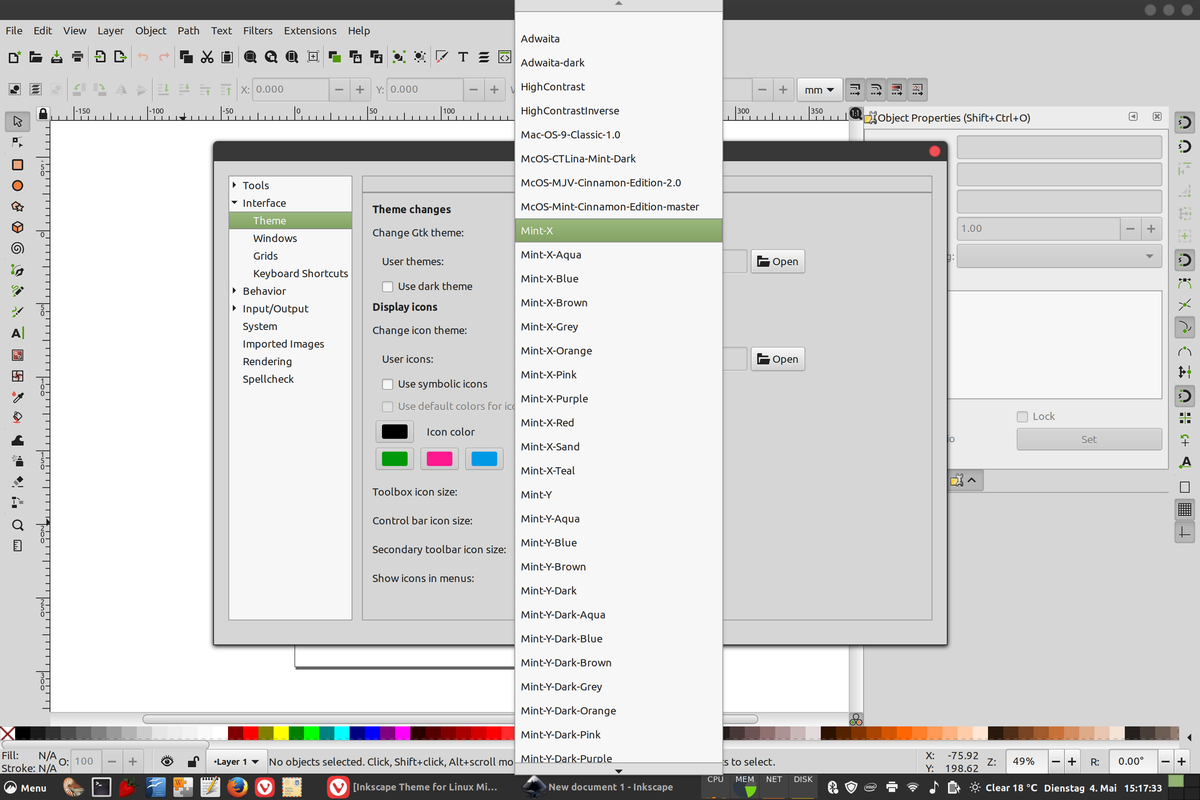Toggle the ruler lock icon
Screen dimensions: 1200x800
[43, 113]
